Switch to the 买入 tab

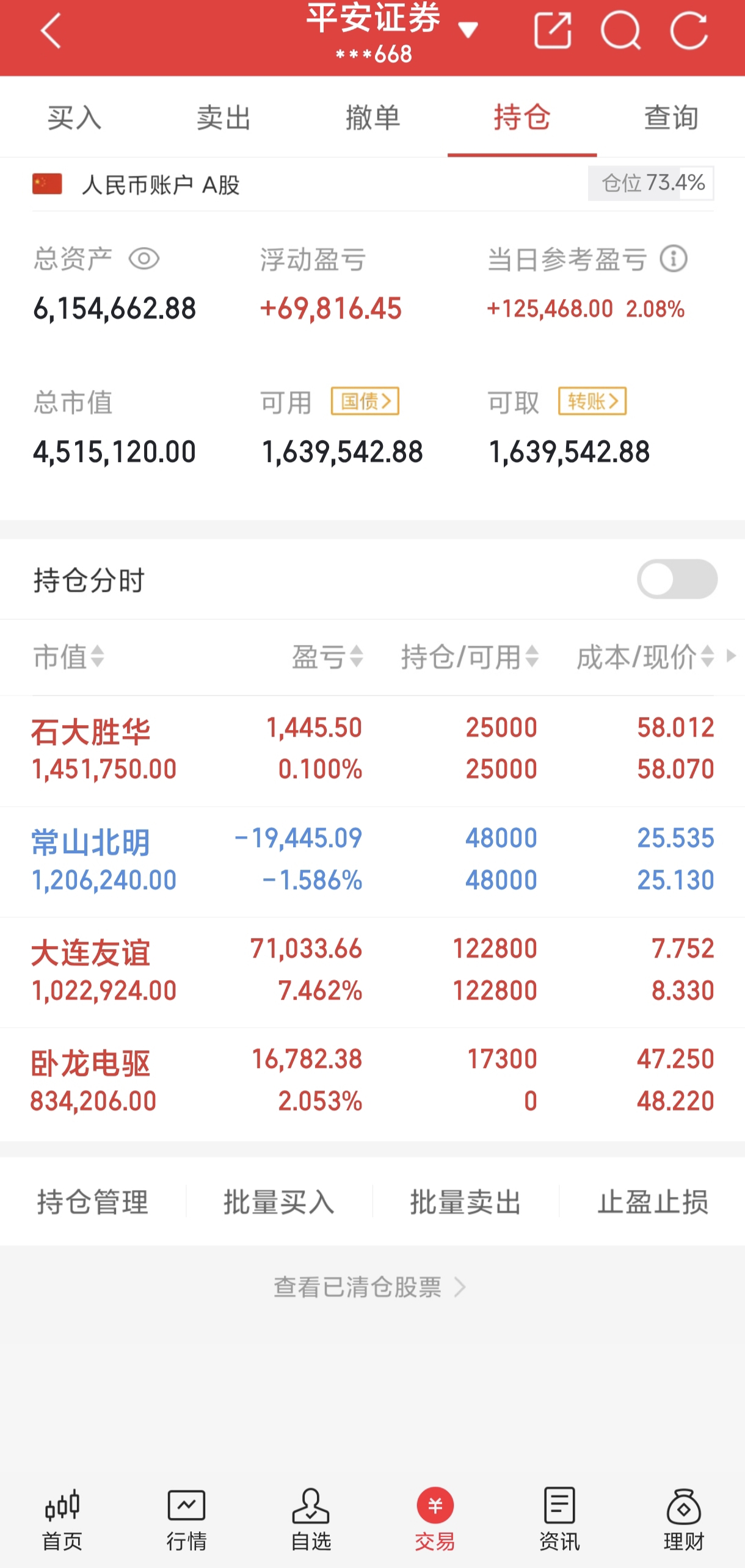point(74,117)
